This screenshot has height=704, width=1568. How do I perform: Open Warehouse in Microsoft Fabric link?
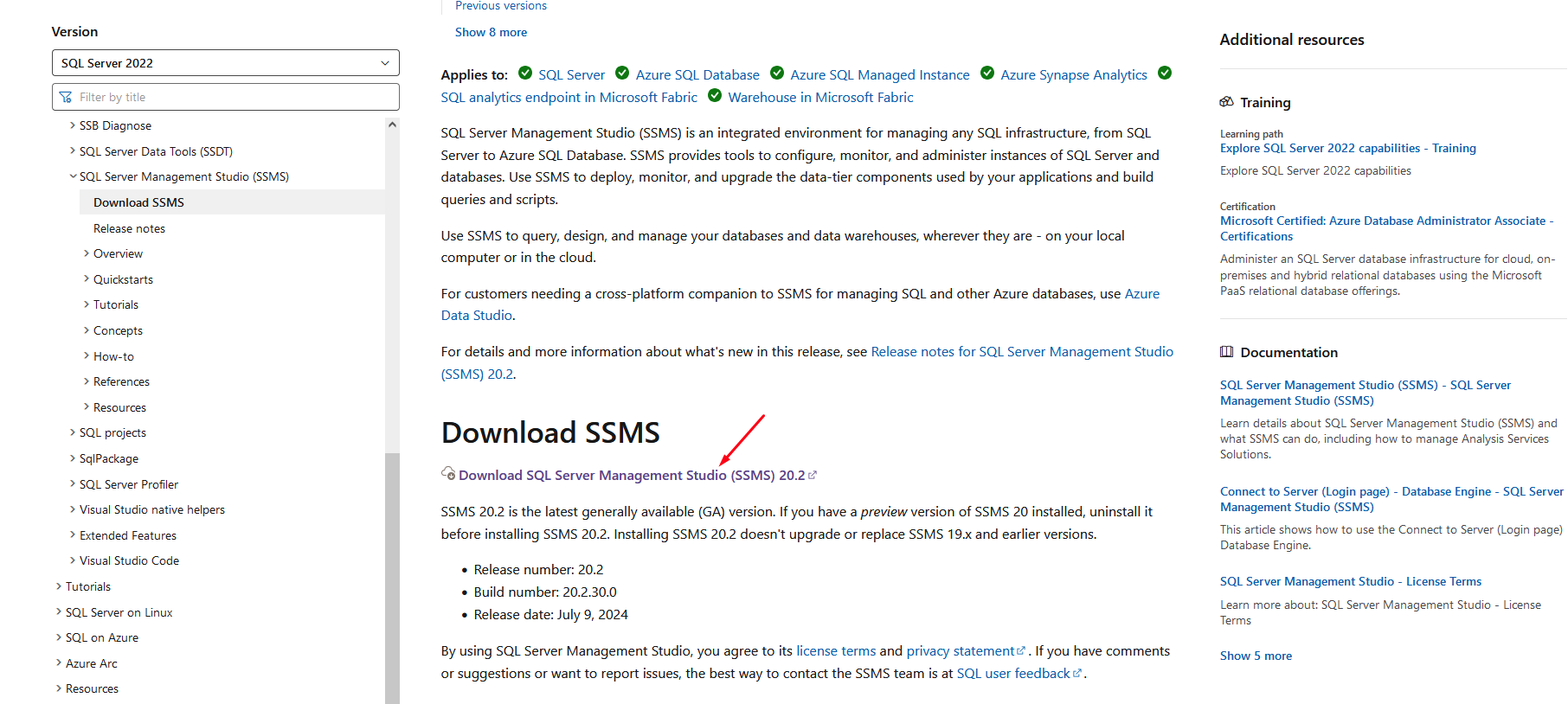pyautogui.click(x=820, y=98)
